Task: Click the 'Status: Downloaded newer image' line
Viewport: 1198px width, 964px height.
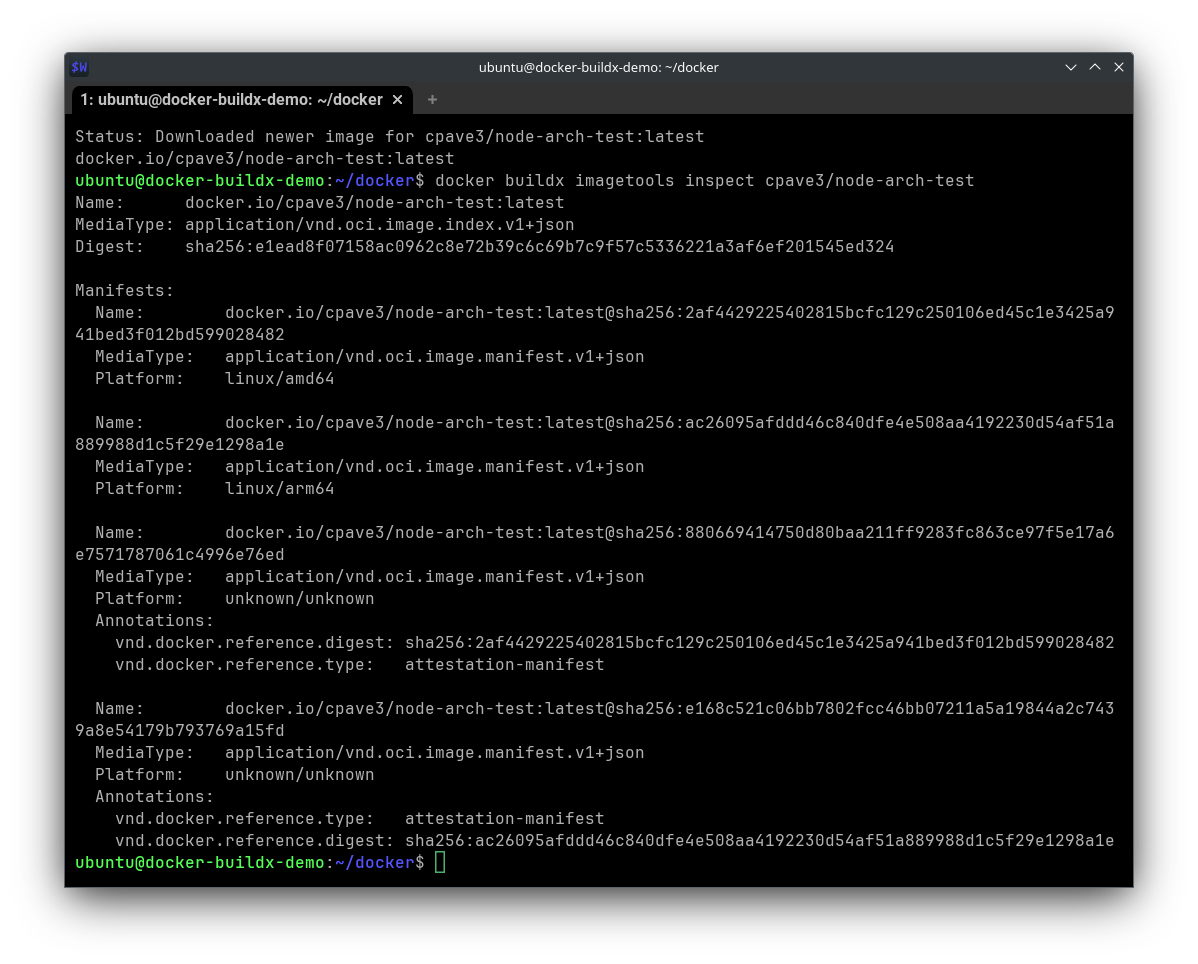Action: [x=389, y=136]
